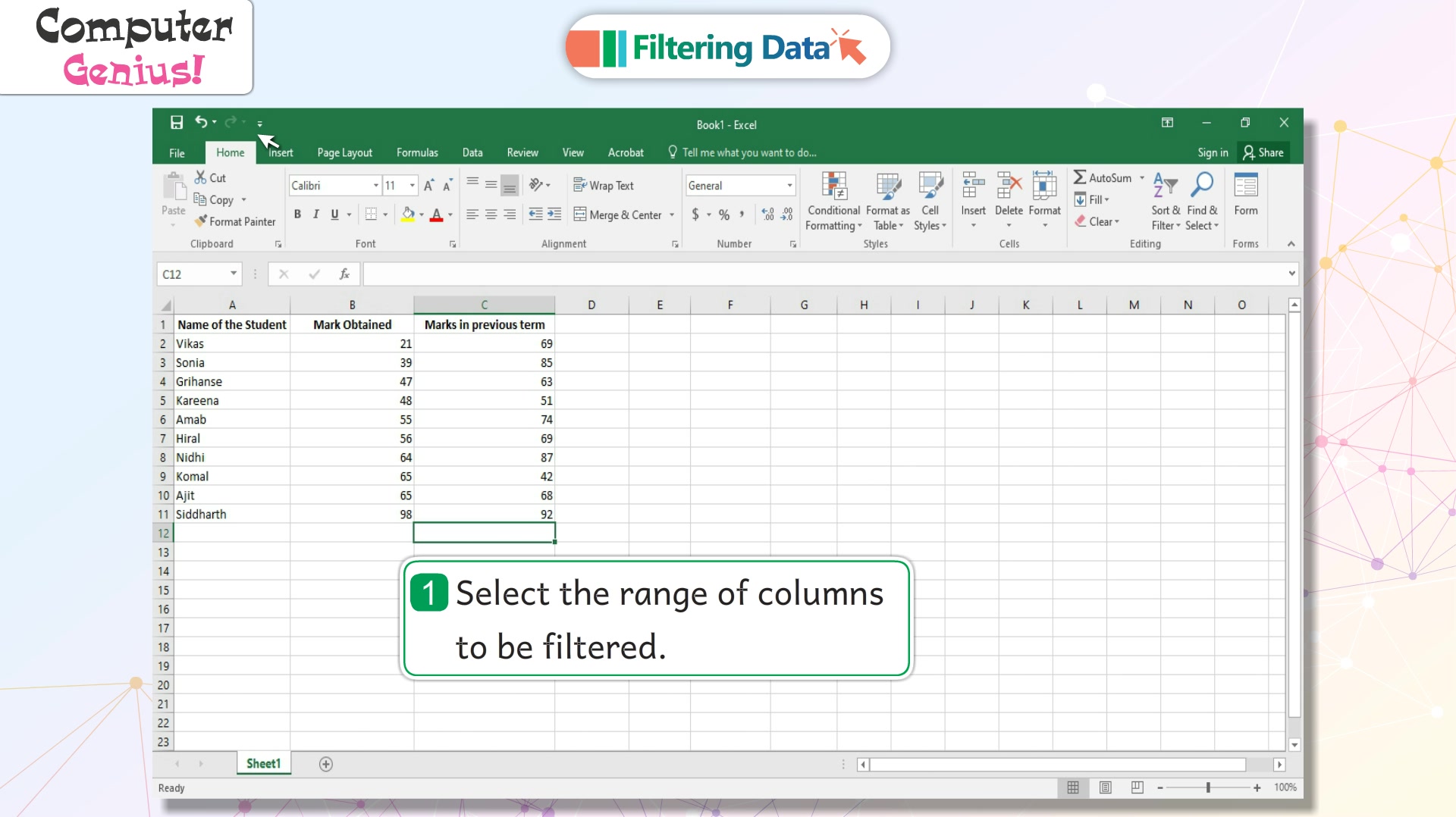Expand the Name Box dropdown arrow

click(x=233, y=274)
